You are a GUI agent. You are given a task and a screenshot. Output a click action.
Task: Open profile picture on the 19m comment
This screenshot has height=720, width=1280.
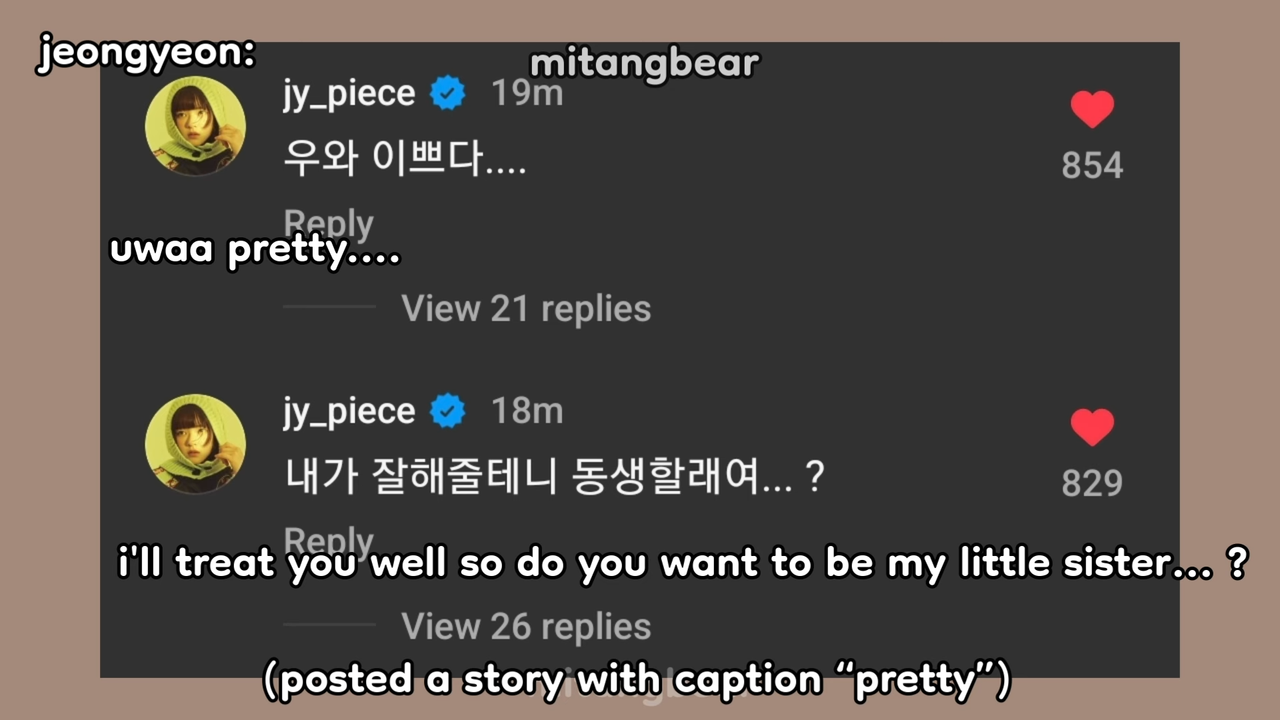195,126
